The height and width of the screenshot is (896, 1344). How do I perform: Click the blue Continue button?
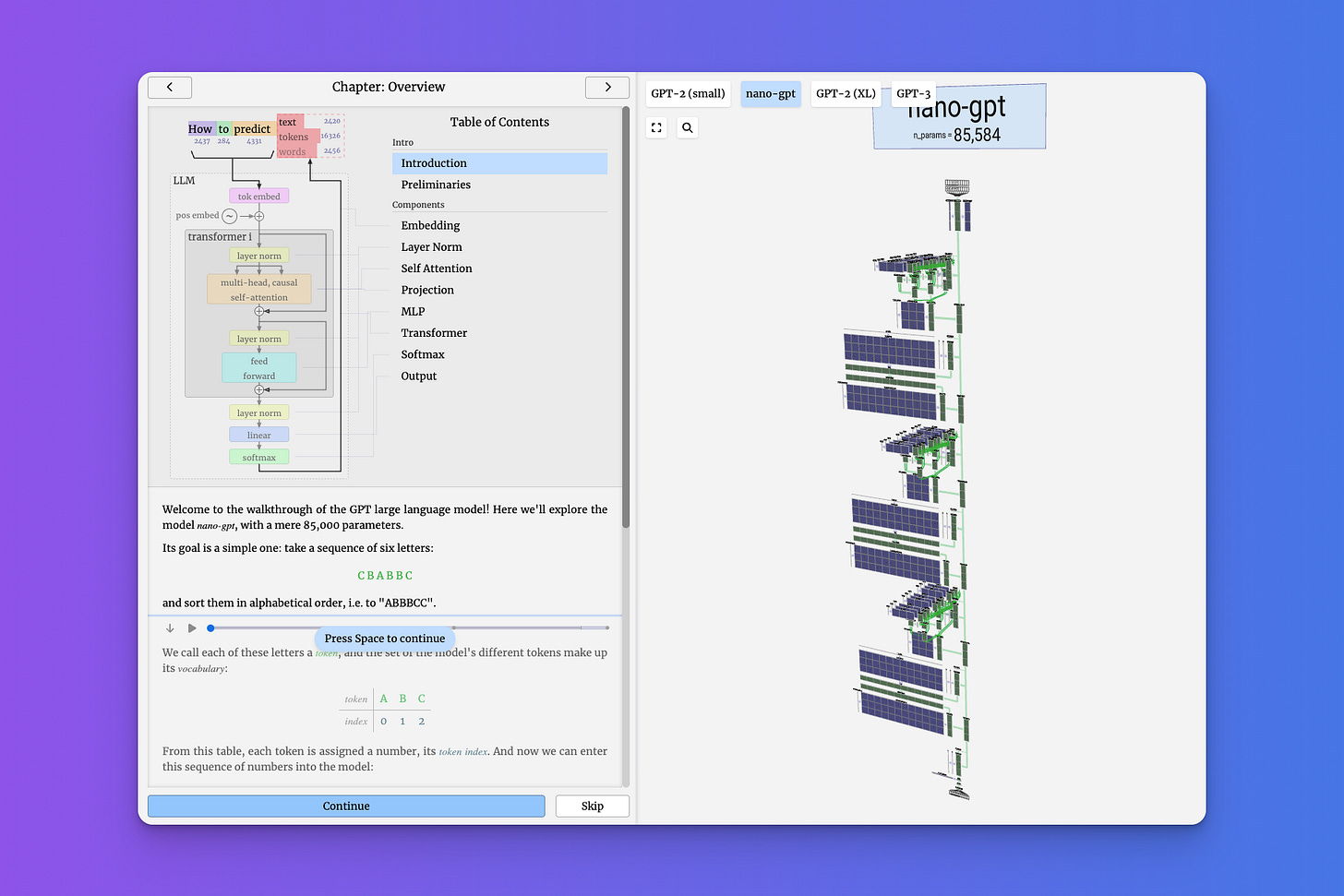pyautogui.click(x=346, y=806)
